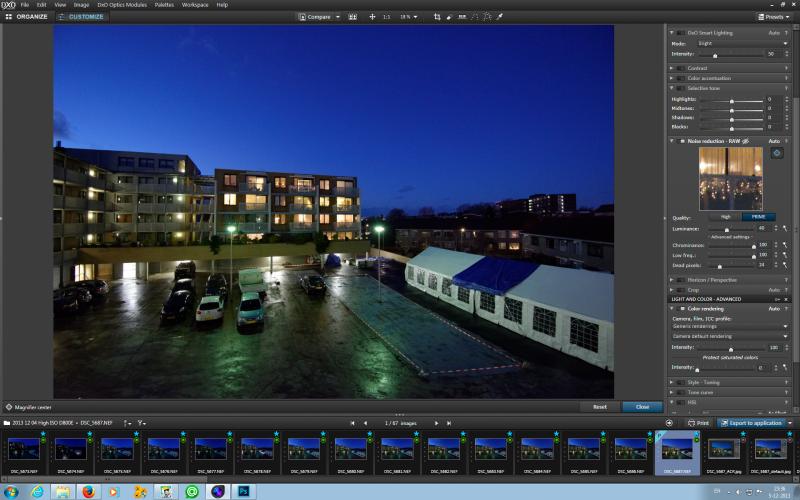The image size is (800, 500).
Task: Open the Generic renderings dropdown
Action: coord(731,327)
